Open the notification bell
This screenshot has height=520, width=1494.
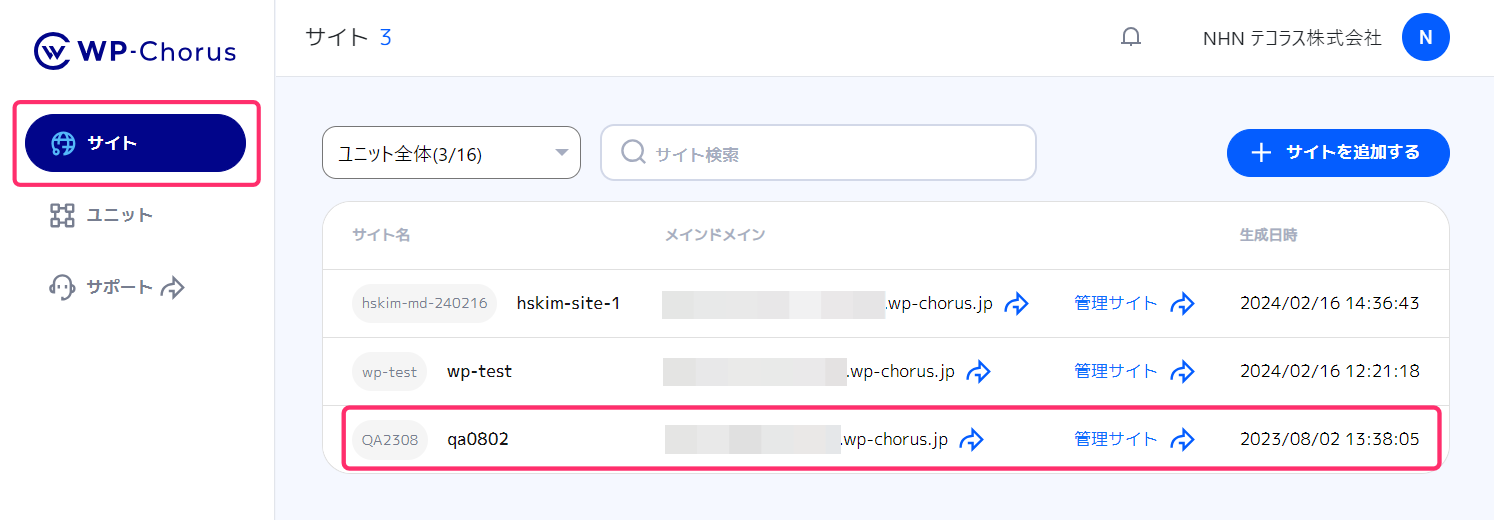tap(1131, 38)
